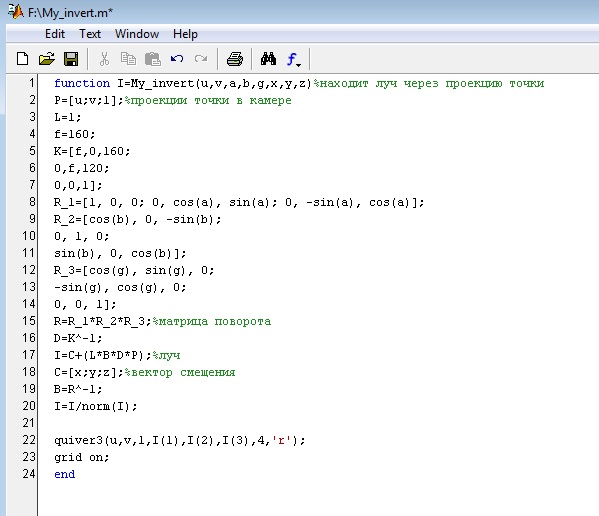The width and height of the screenshot is (599, 516).
Task: Place cursor in the quiver3 line
Action: pos(180,440)
